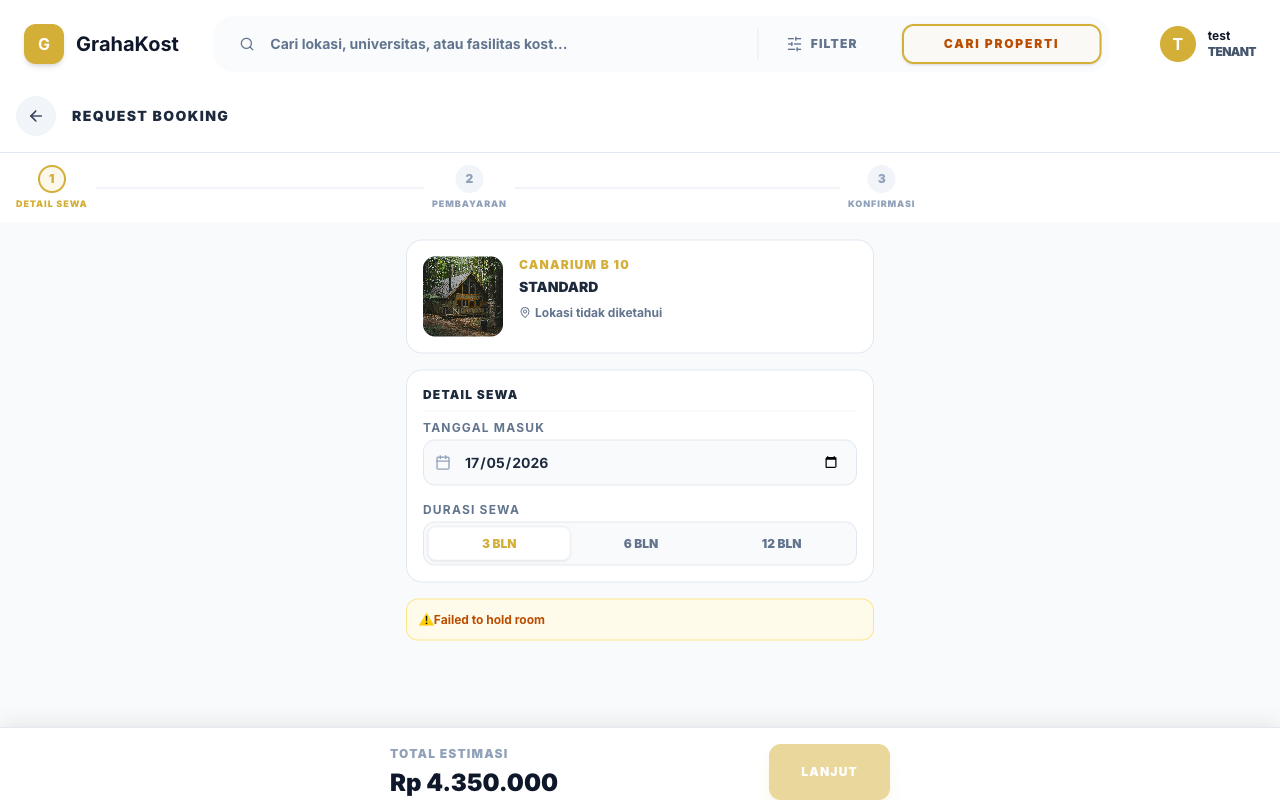Click the user avatar T icon

[x=1178, y=44]
